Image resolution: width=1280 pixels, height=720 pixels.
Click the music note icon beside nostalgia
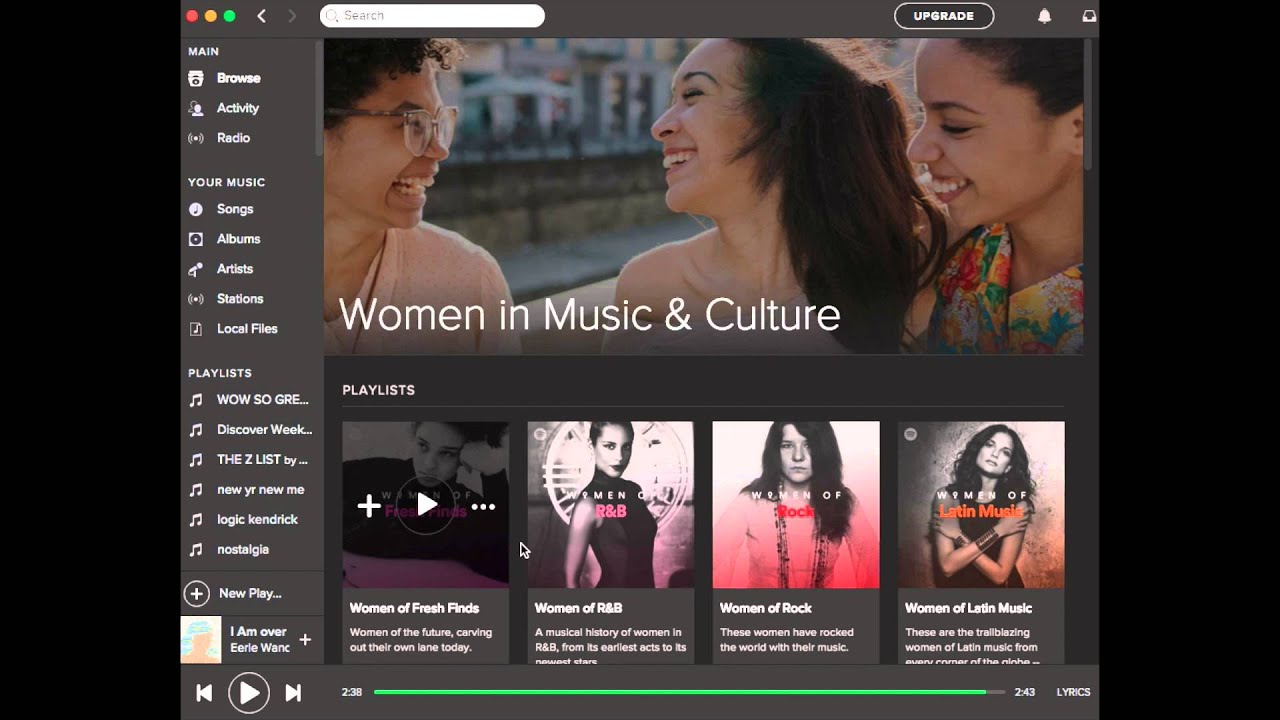(x=196, y=549)
